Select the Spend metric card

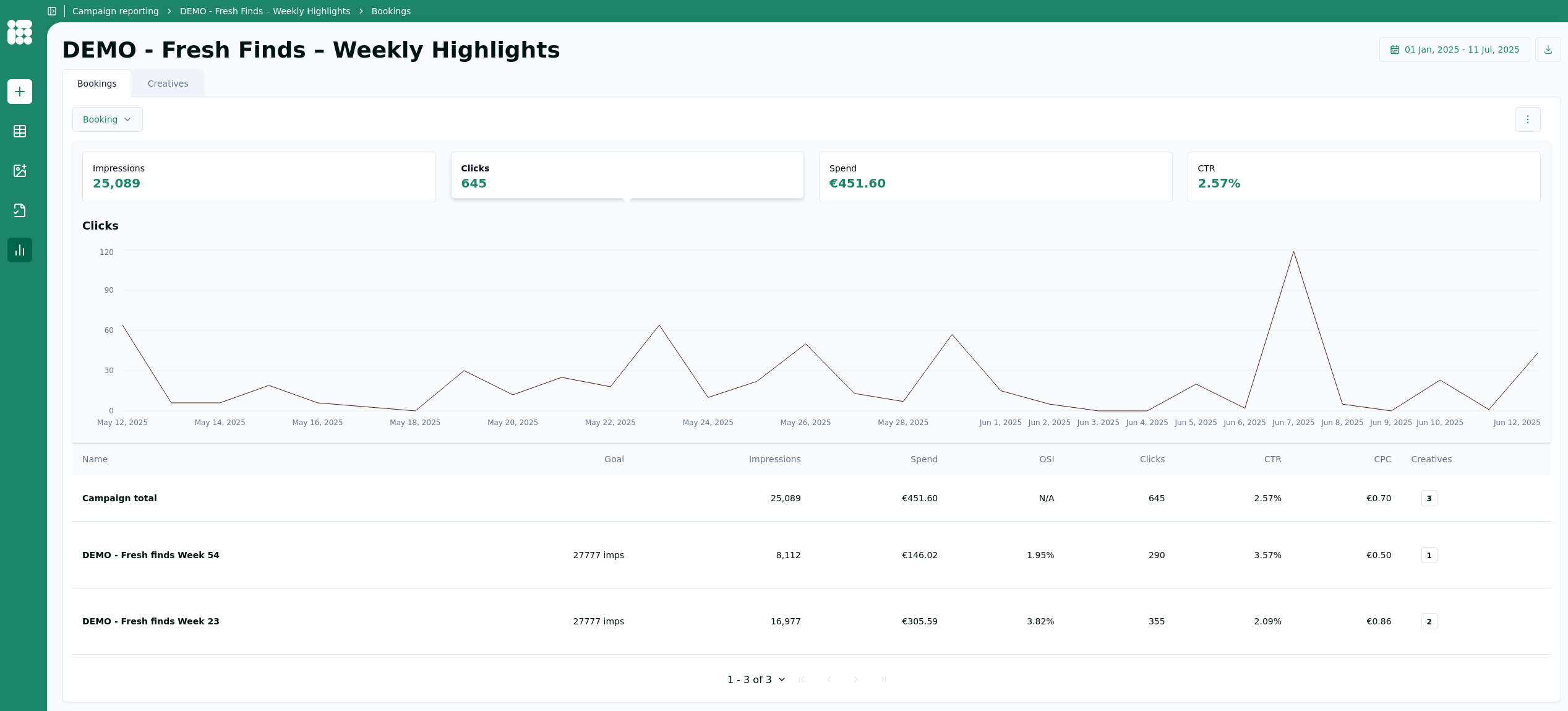pos(995,176)
